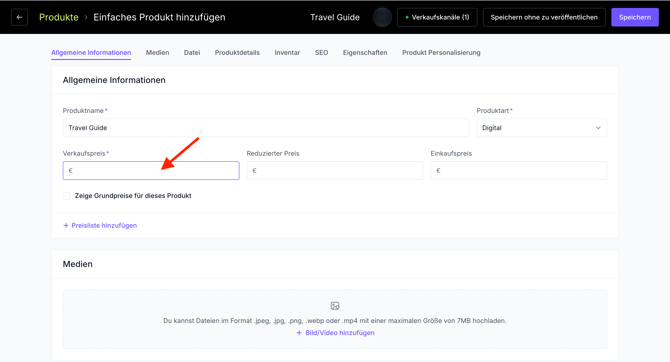Click Bild/Video hinzufügen link
Image resolution: width=670 pixels, height=362 pixels.
[335, 333]
